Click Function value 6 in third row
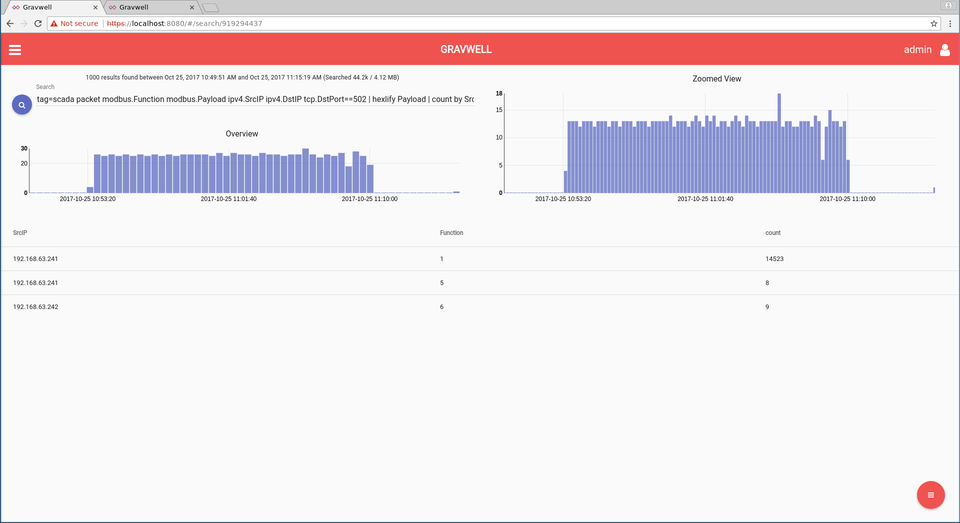 click(441, 307)
